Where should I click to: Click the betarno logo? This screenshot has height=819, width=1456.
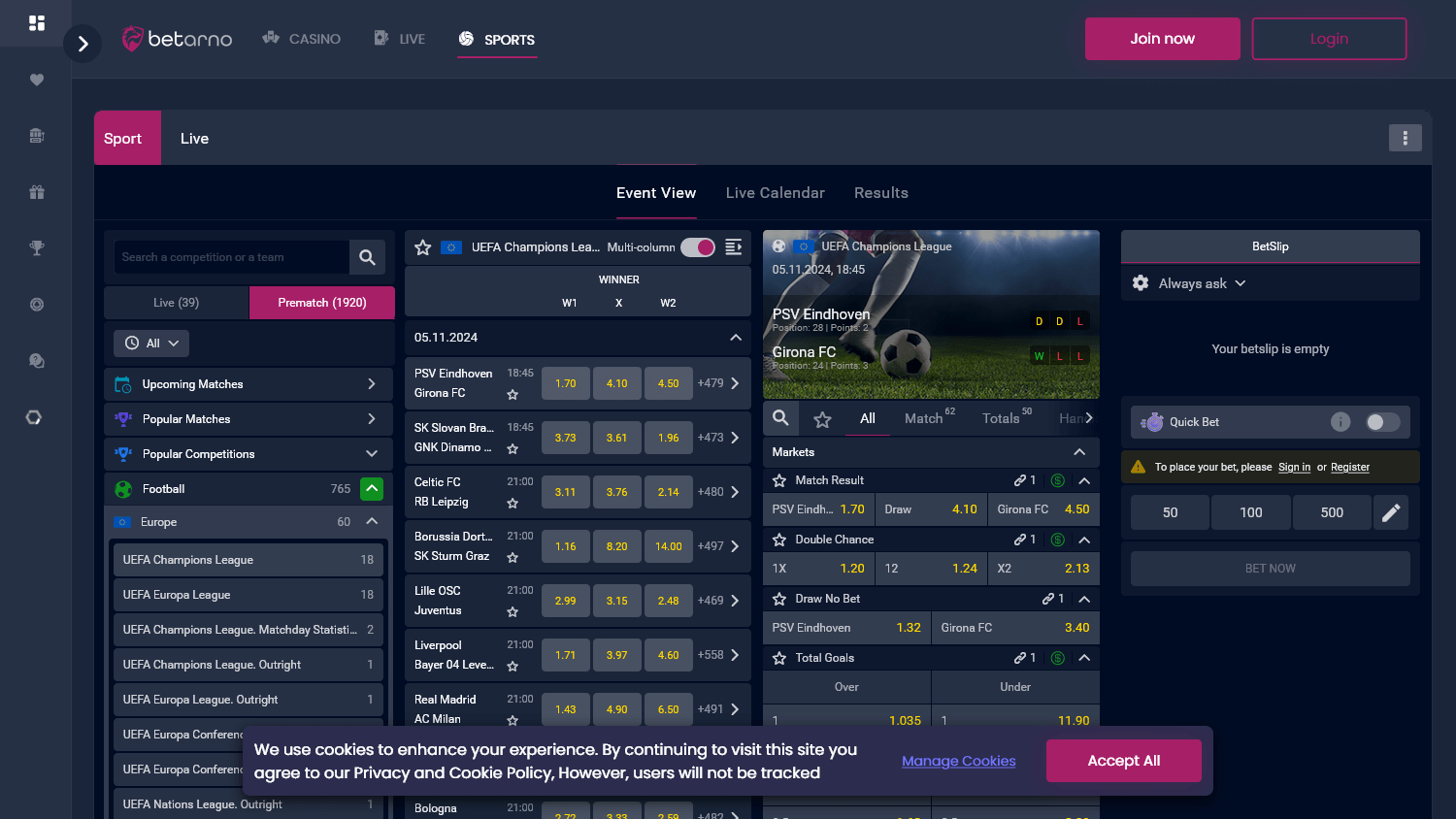click(177, 39)
